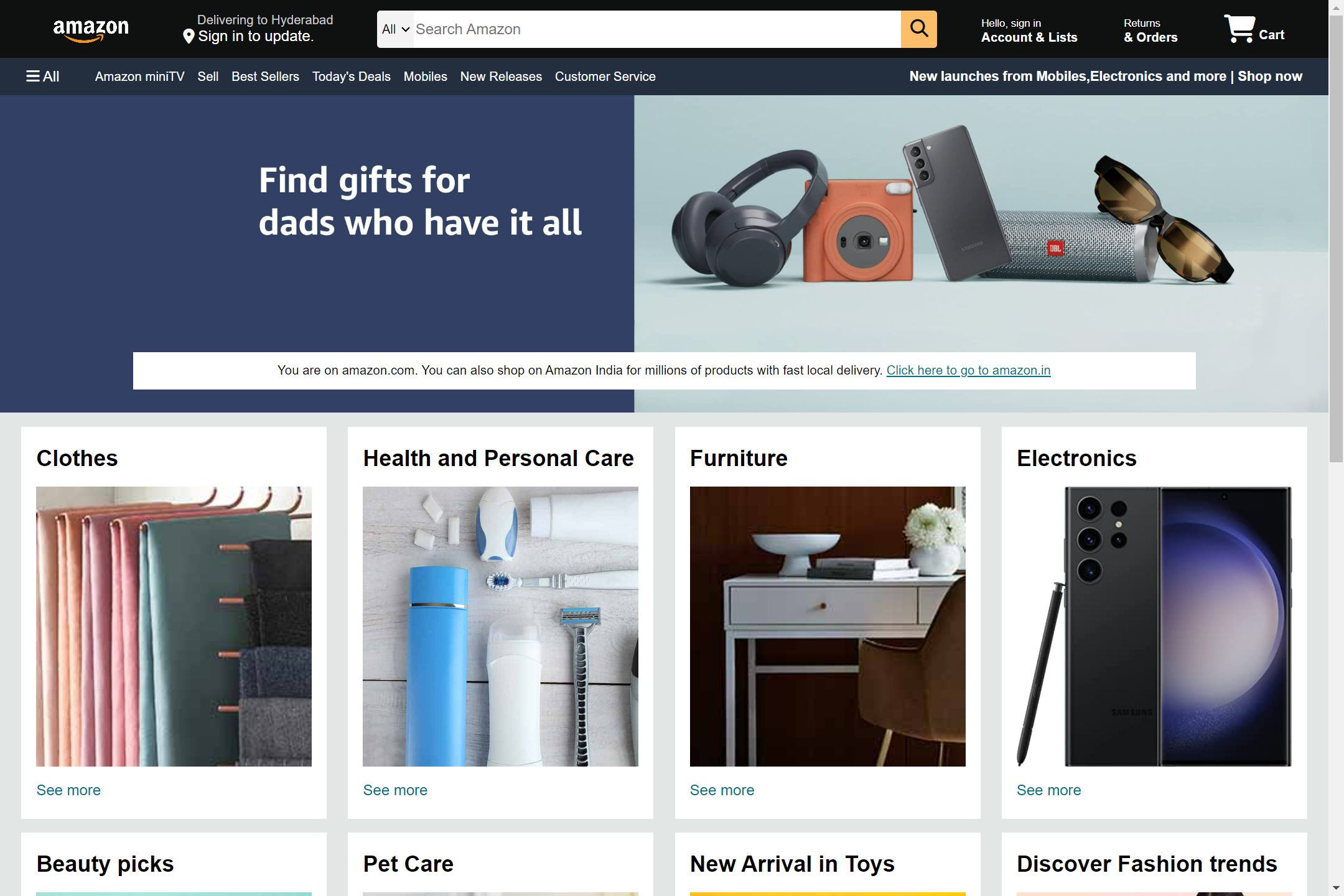Select Mobiles in navigation bar
The width and height of the screenshot is (1344, 896).
point(425,77)
